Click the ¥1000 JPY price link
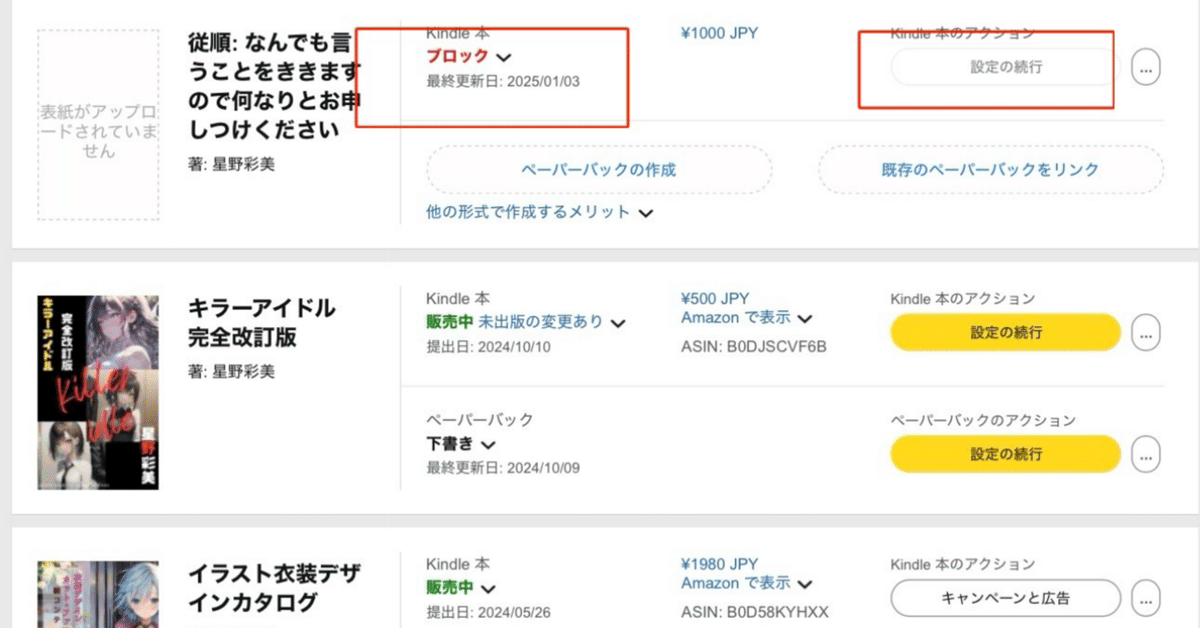Image resolution: width=1200 pixels, height=628 pixels. pos(719,33)
